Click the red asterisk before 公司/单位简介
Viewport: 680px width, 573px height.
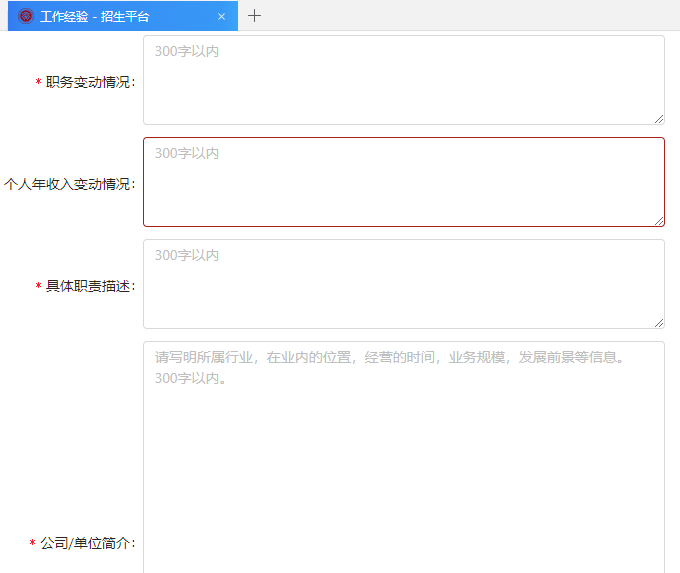coord(32,544)
